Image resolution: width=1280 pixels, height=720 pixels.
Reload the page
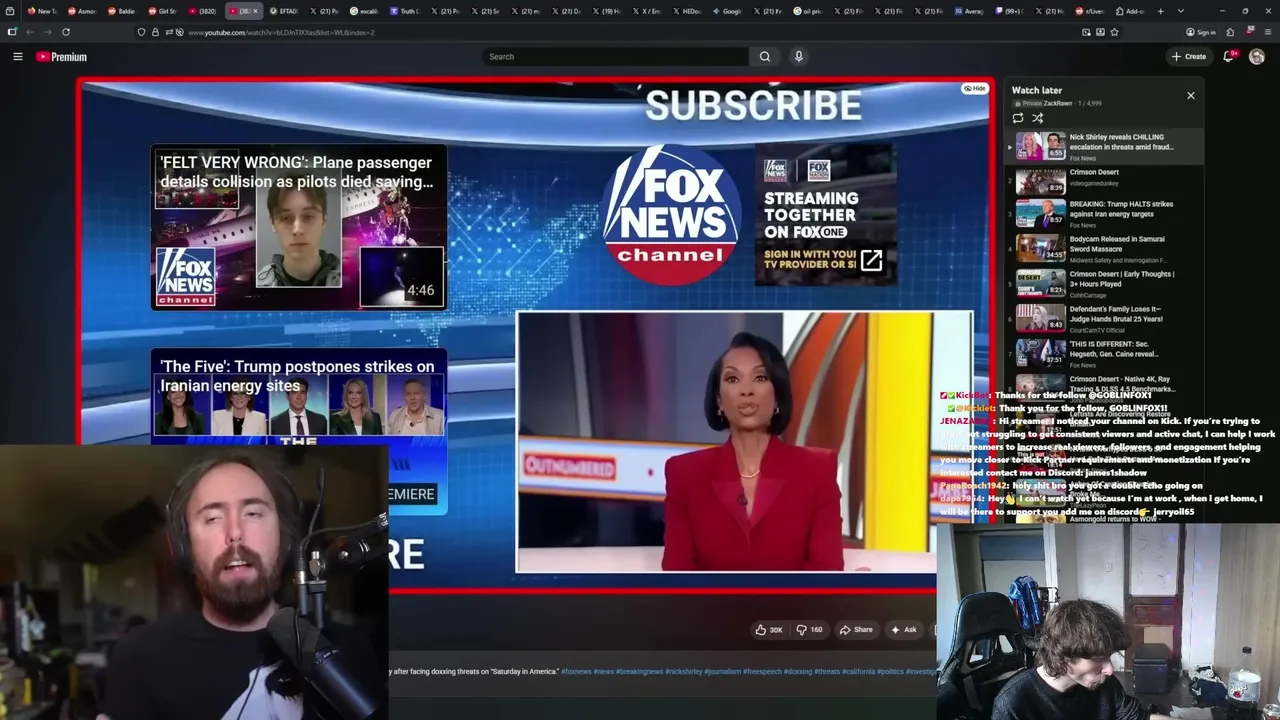(x=66, y=32)
